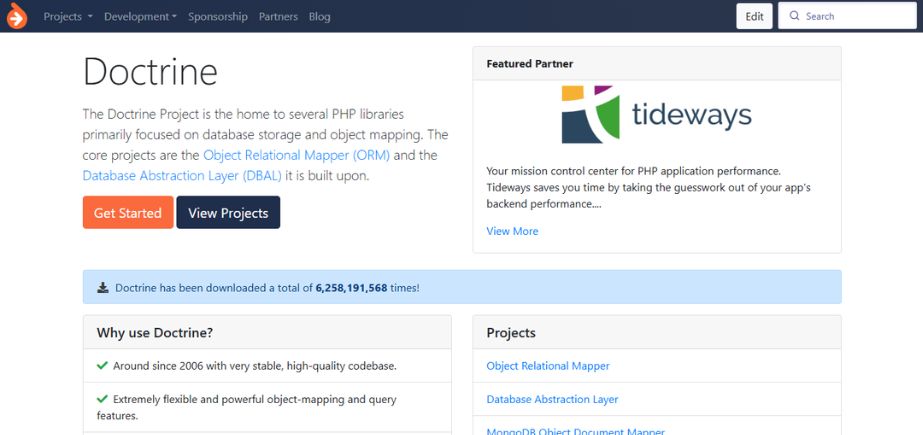923x435 pixels.
Task: Focus the Search input field
Action: coord(847,16)
